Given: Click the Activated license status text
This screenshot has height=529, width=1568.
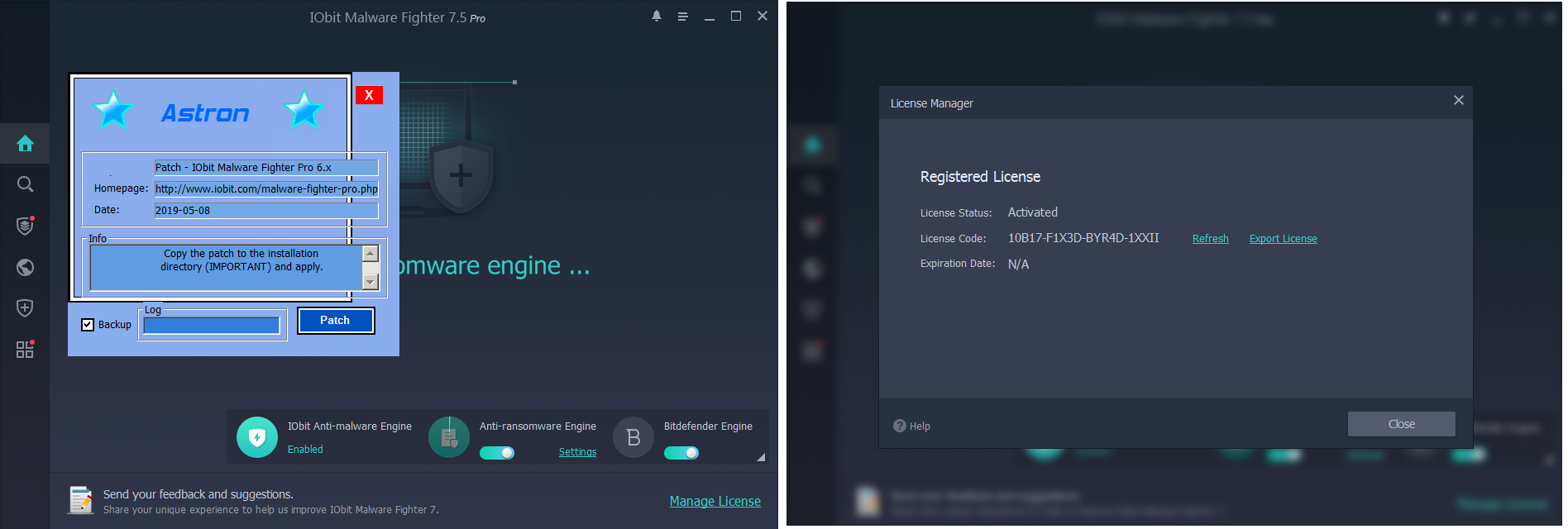Looking at the screenshot, I should (x=1033, y=212).
